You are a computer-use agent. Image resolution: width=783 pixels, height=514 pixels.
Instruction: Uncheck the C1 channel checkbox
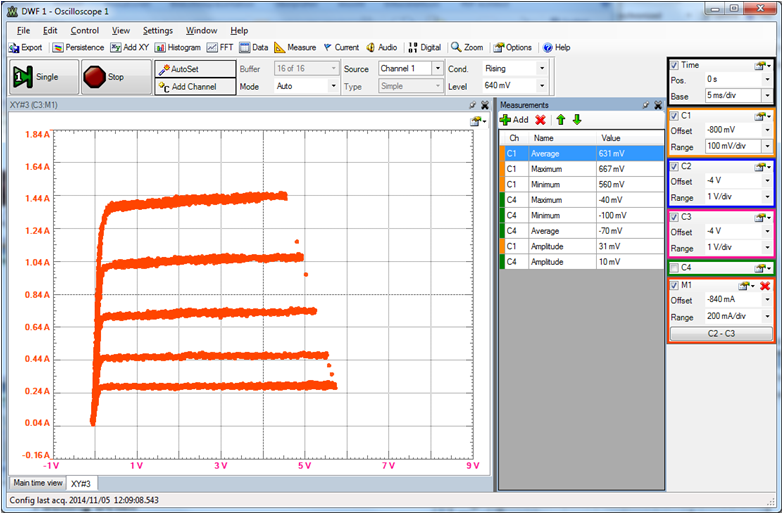pos(675,116)
